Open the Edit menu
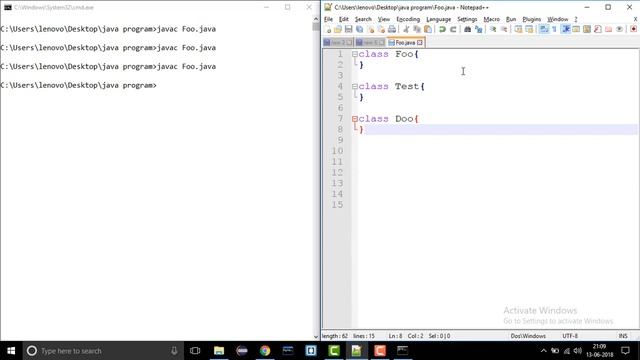The image size is (640, 360). click(x=344, y=19)
